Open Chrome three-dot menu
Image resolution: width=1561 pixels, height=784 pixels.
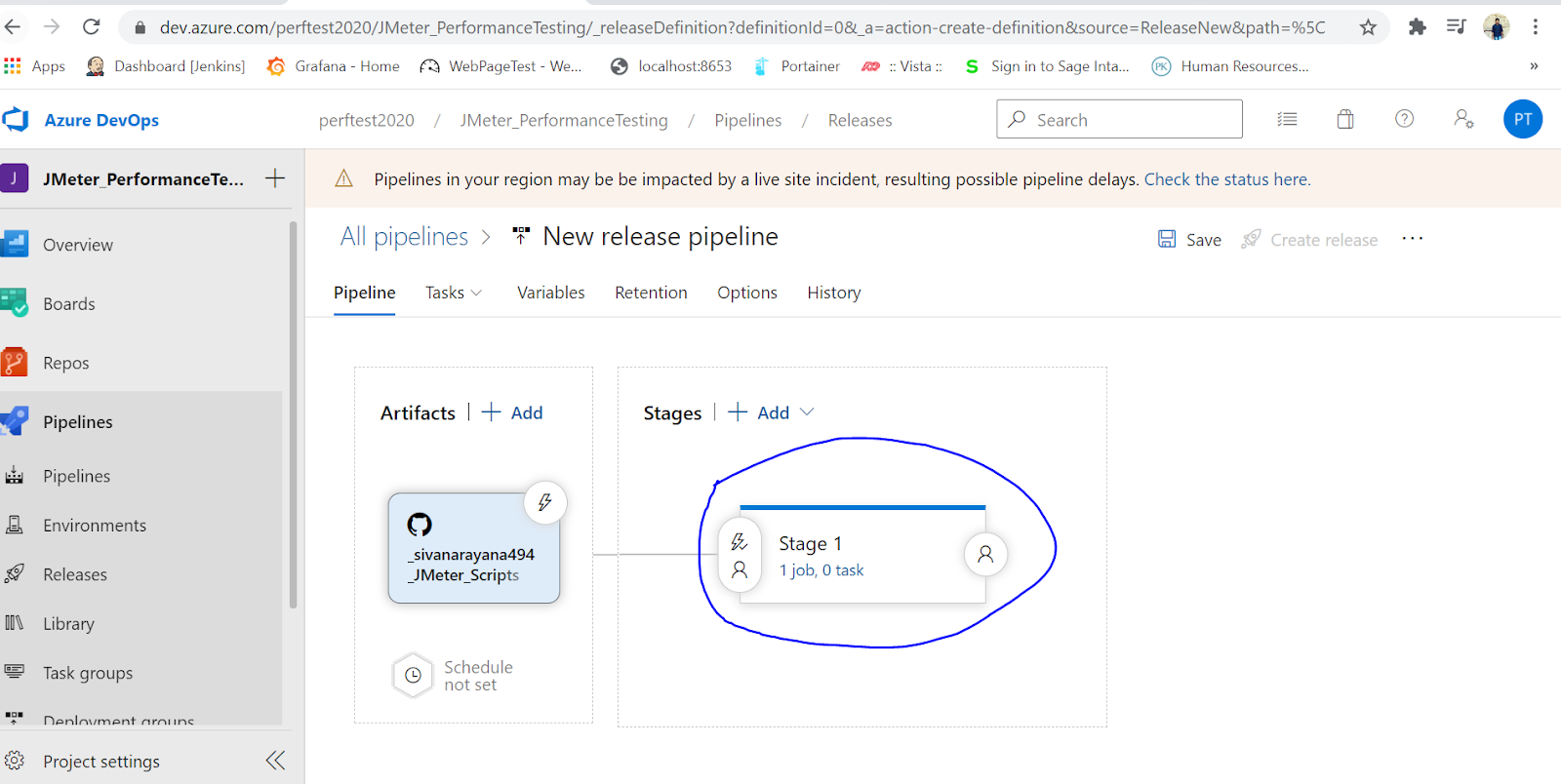coord(1536,27)
